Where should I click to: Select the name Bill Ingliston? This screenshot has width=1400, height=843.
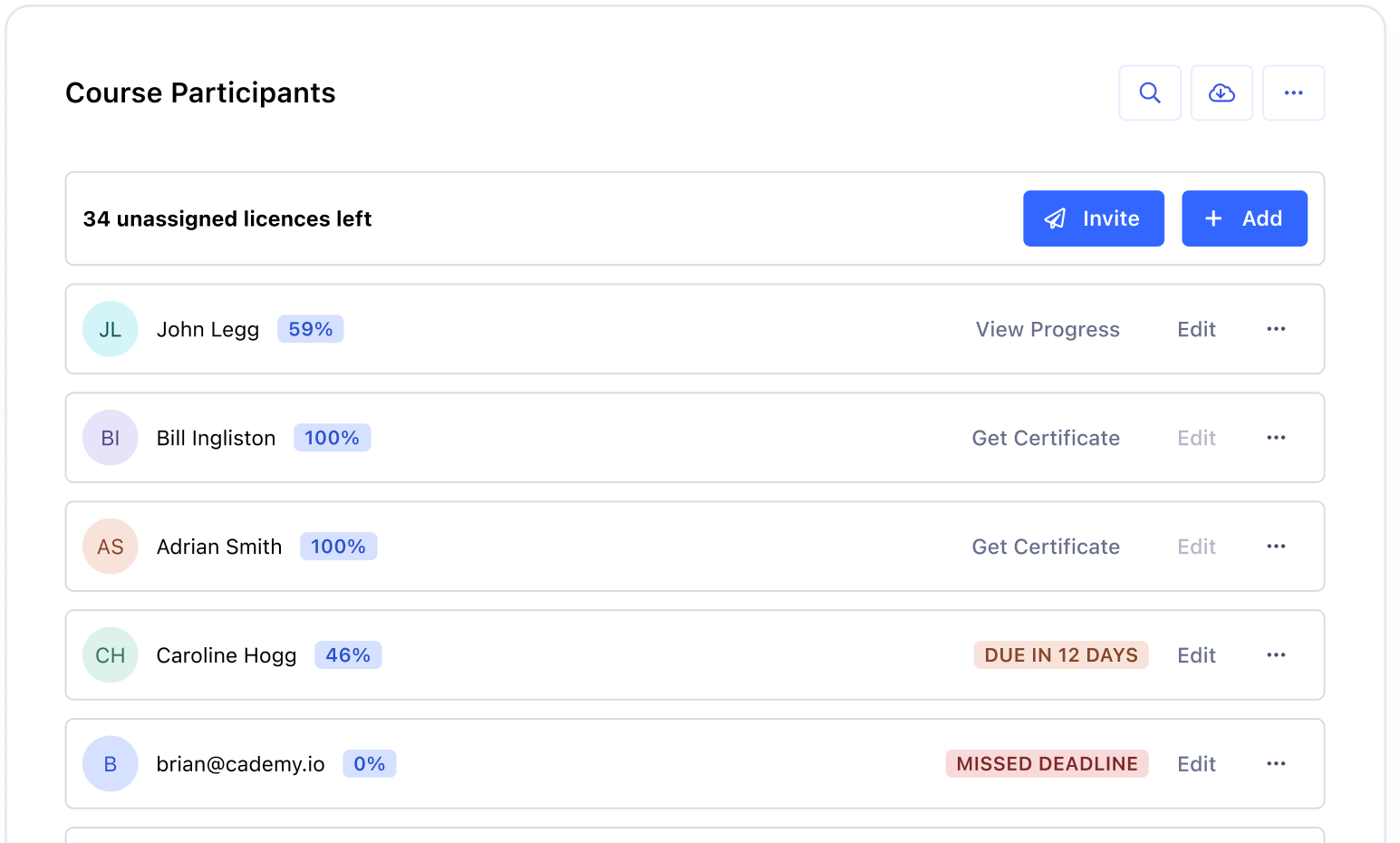coord(216,438)
